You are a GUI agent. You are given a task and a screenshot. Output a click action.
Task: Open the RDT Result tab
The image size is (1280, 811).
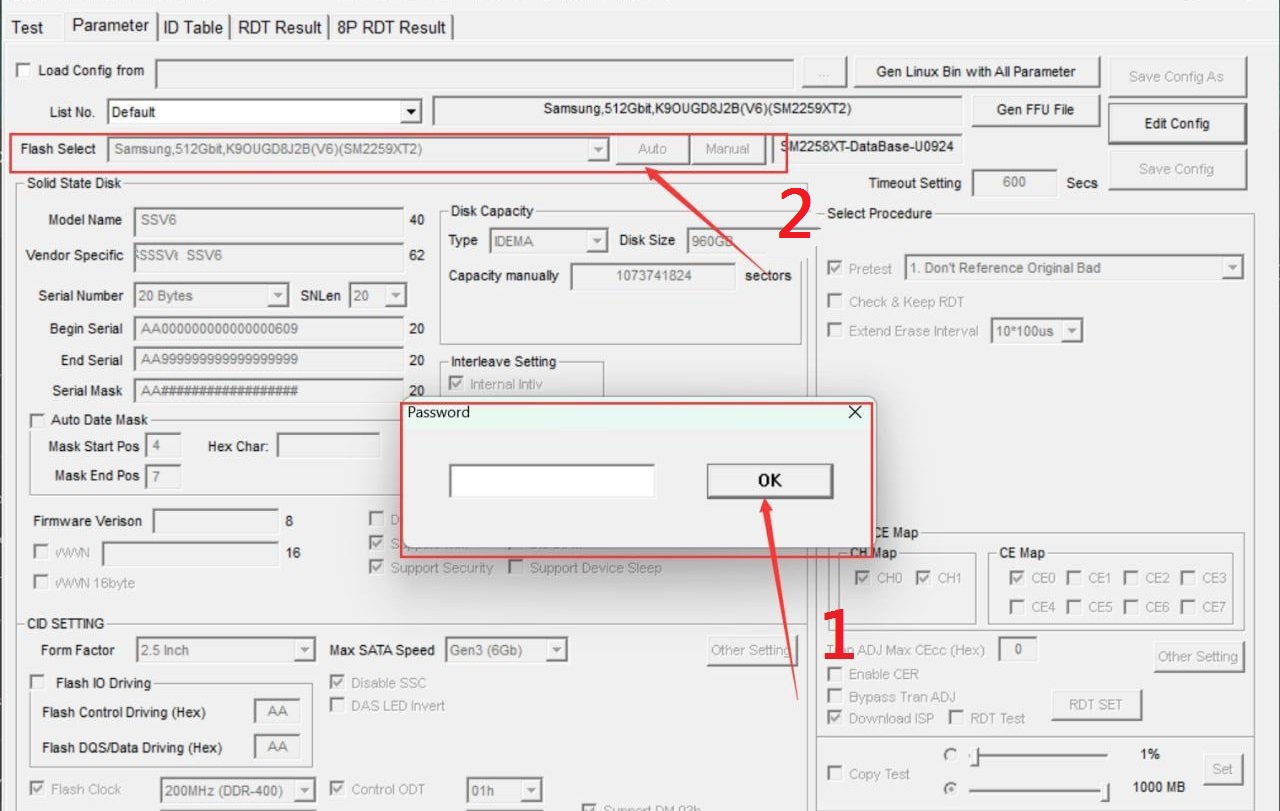click(x=279, y=27)
